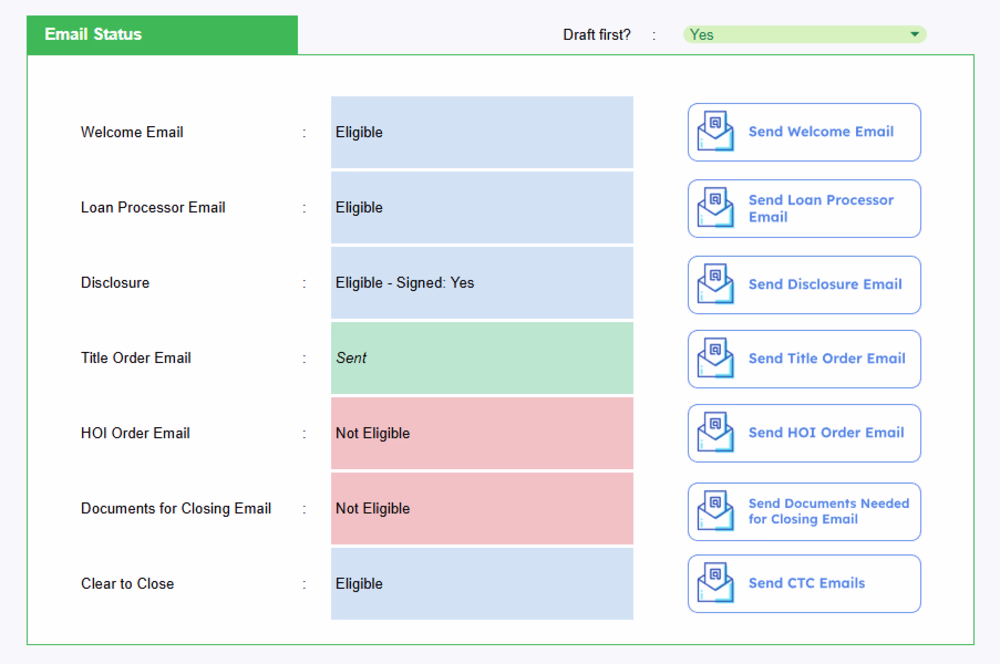This screenshot has width=1000, height=664.
Task: Click the envelope icon beside Send CTC Emails
Action: click(716, 583)
